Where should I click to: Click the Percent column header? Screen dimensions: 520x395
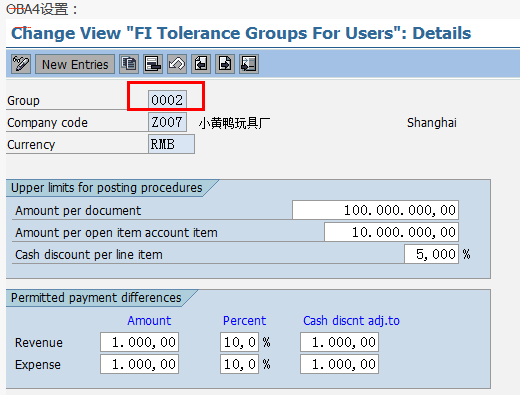[244, 321]
